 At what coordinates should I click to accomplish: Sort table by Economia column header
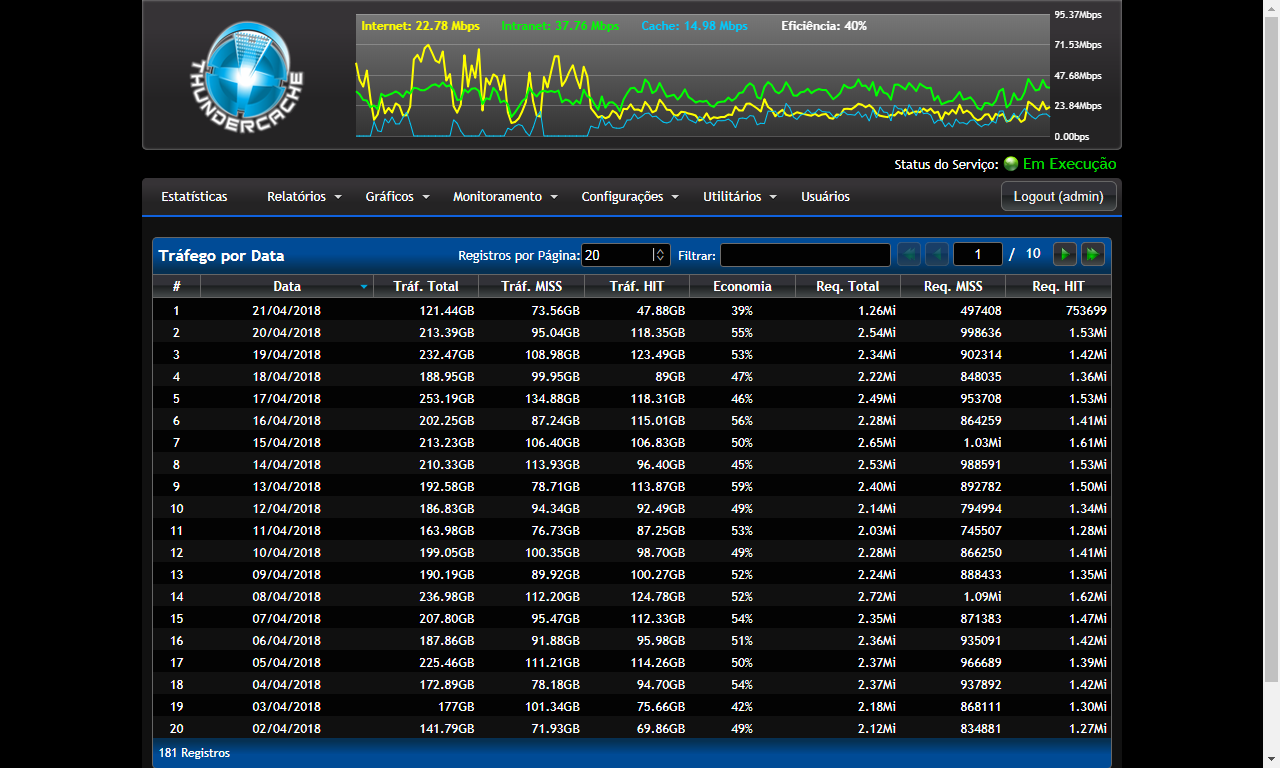click(x=742, y=287)
